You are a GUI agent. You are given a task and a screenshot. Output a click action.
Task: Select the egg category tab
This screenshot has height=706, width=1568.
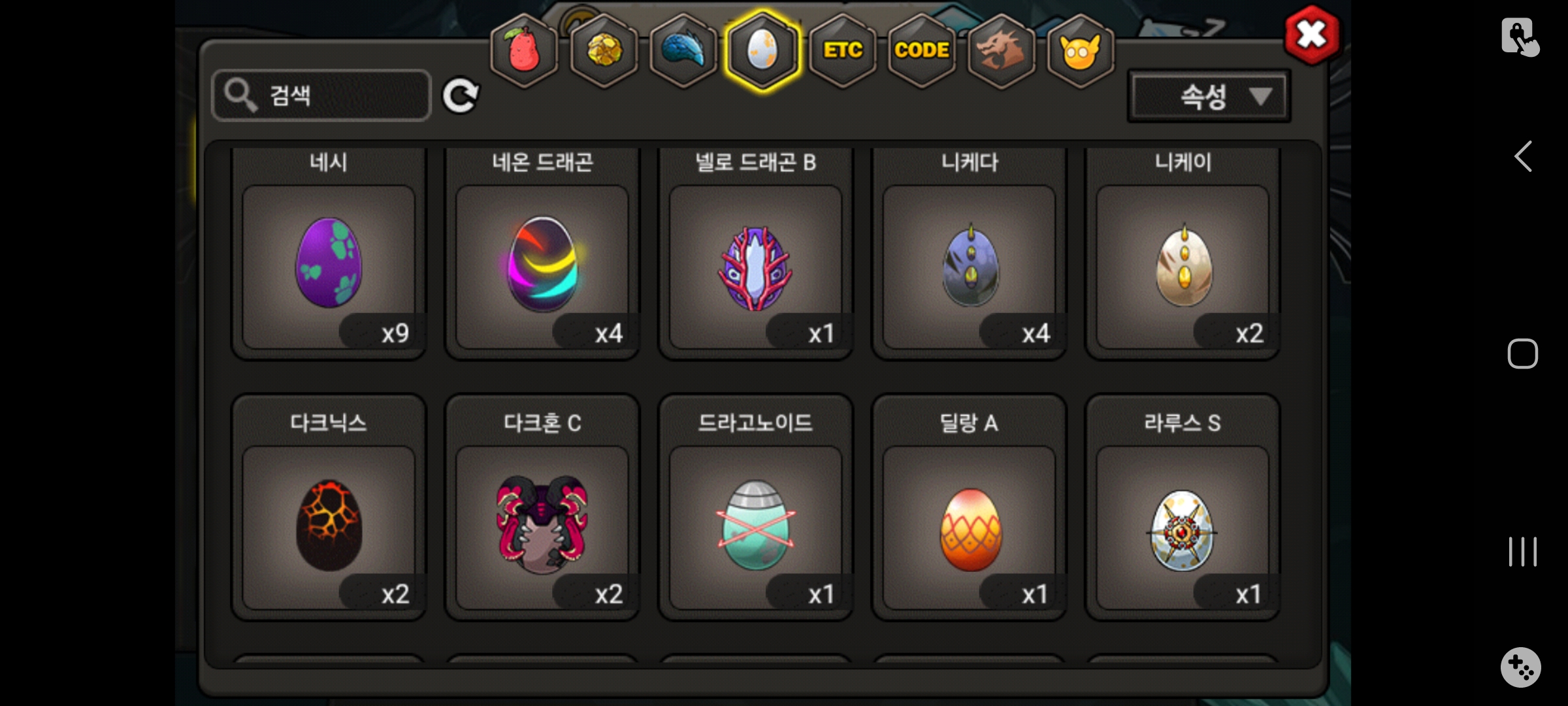(762, 51)
